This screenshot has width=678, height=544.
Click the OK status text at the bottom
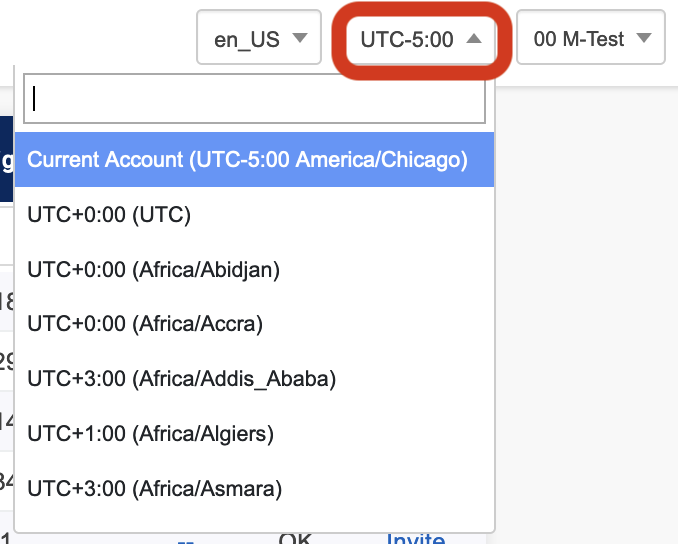(295, 539)
